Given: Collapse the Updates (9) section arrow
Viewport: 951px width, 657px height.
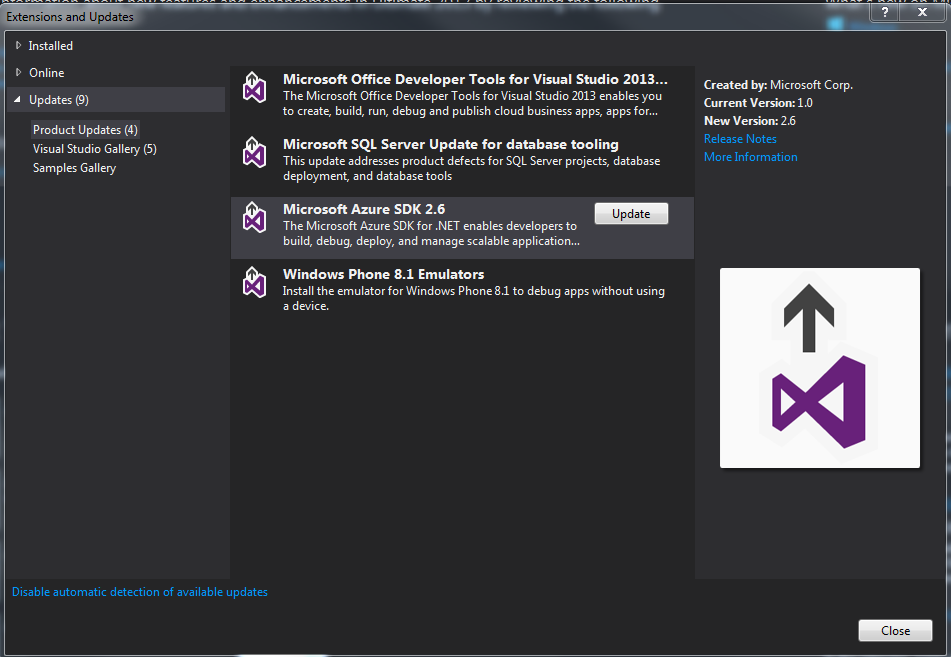Looking at the screenshot, I should coord(18,99).
